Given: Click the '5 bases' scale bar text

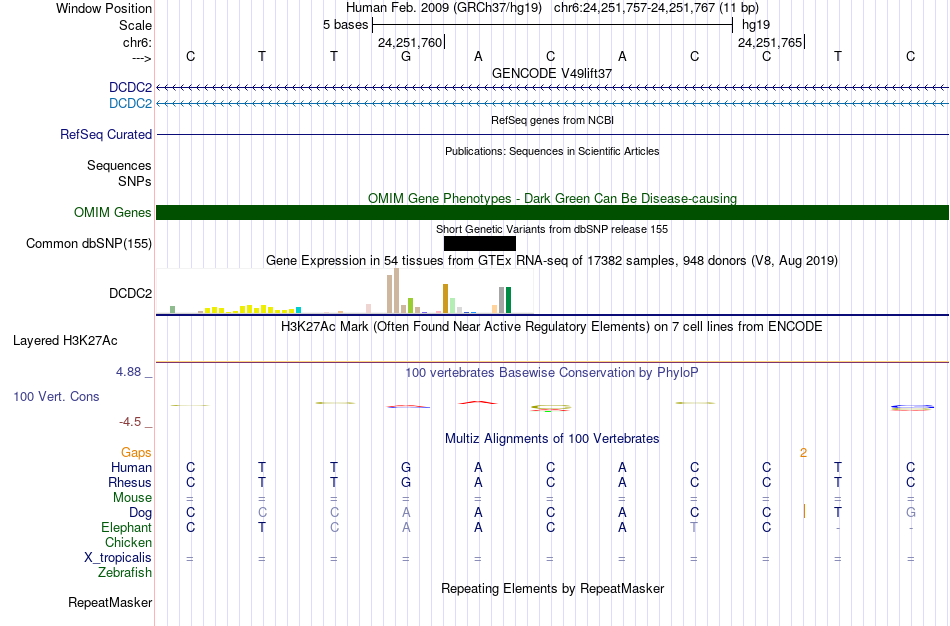Looking at the screenshot, I should [345, 25].
